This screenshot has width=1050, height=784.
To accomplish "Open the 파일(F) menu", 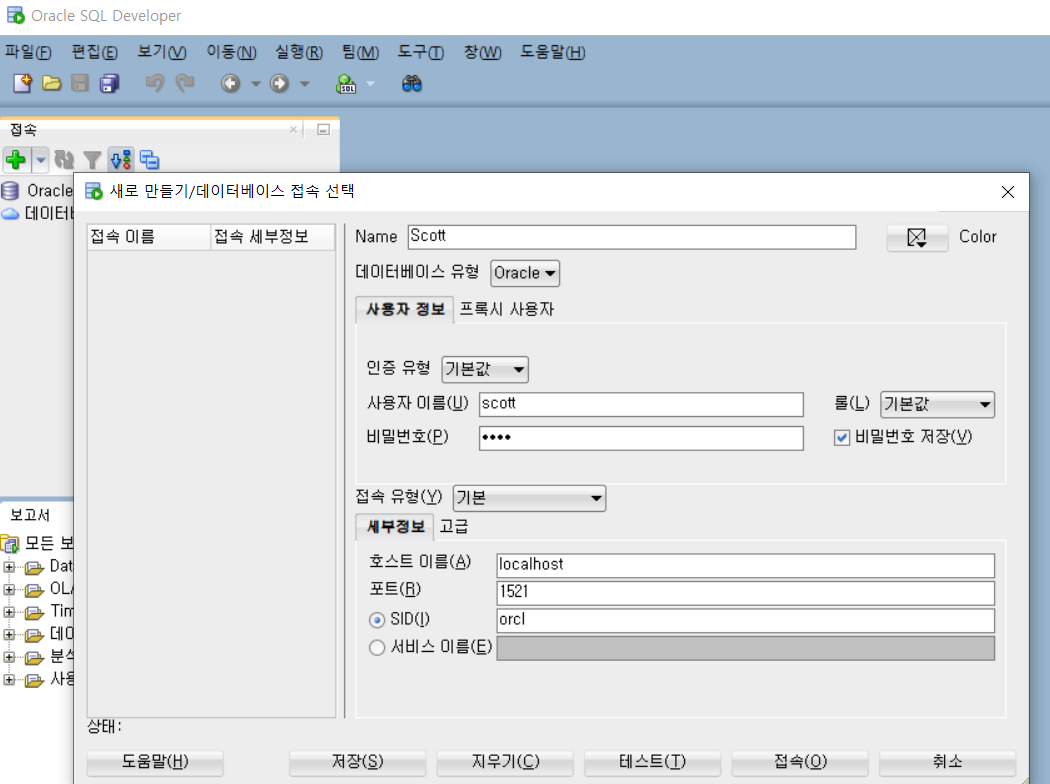I will click(28, 52).
